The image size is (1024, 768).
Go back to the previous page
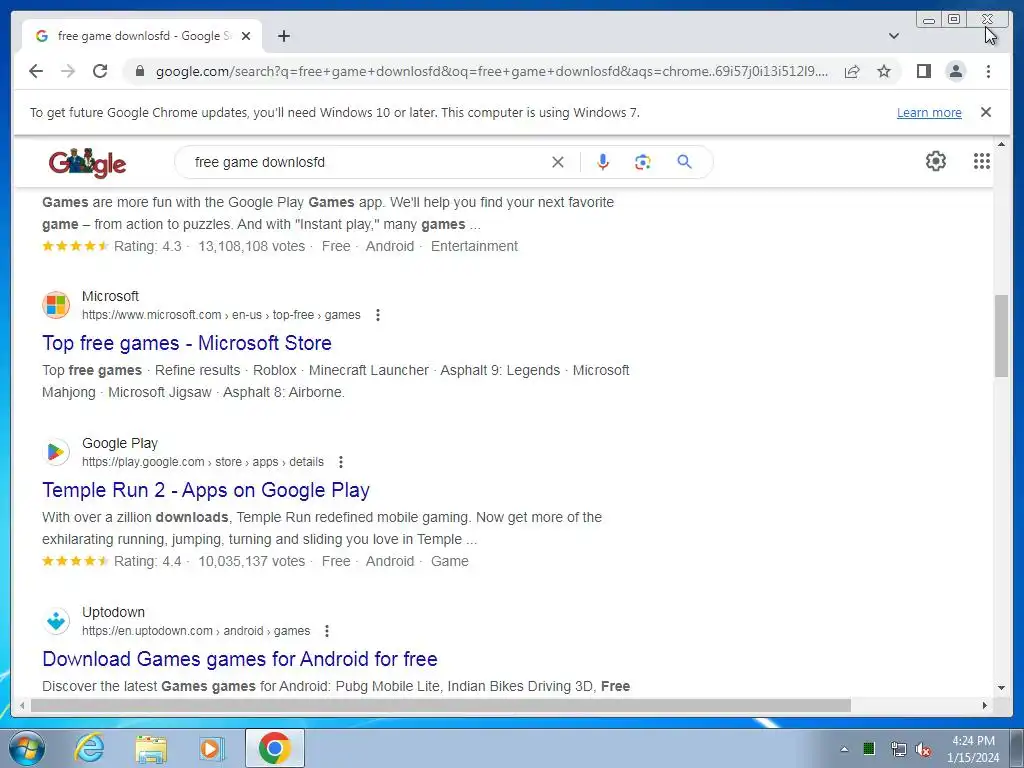pos(36,71)
